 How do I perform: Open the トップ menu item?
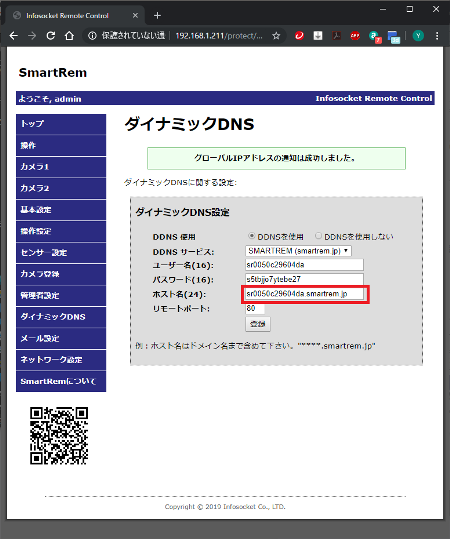point(61,124)
